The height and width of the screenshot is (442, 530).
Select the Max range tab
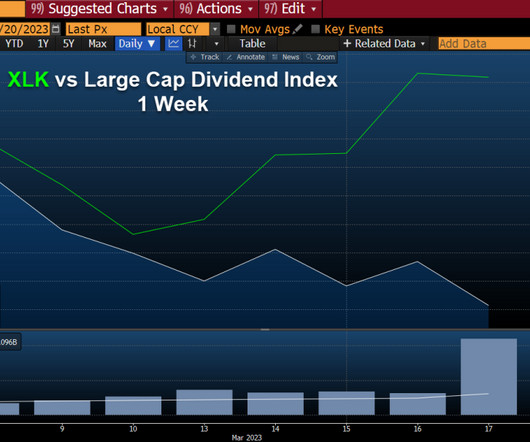pyautogui.click(x=97, y=44)
